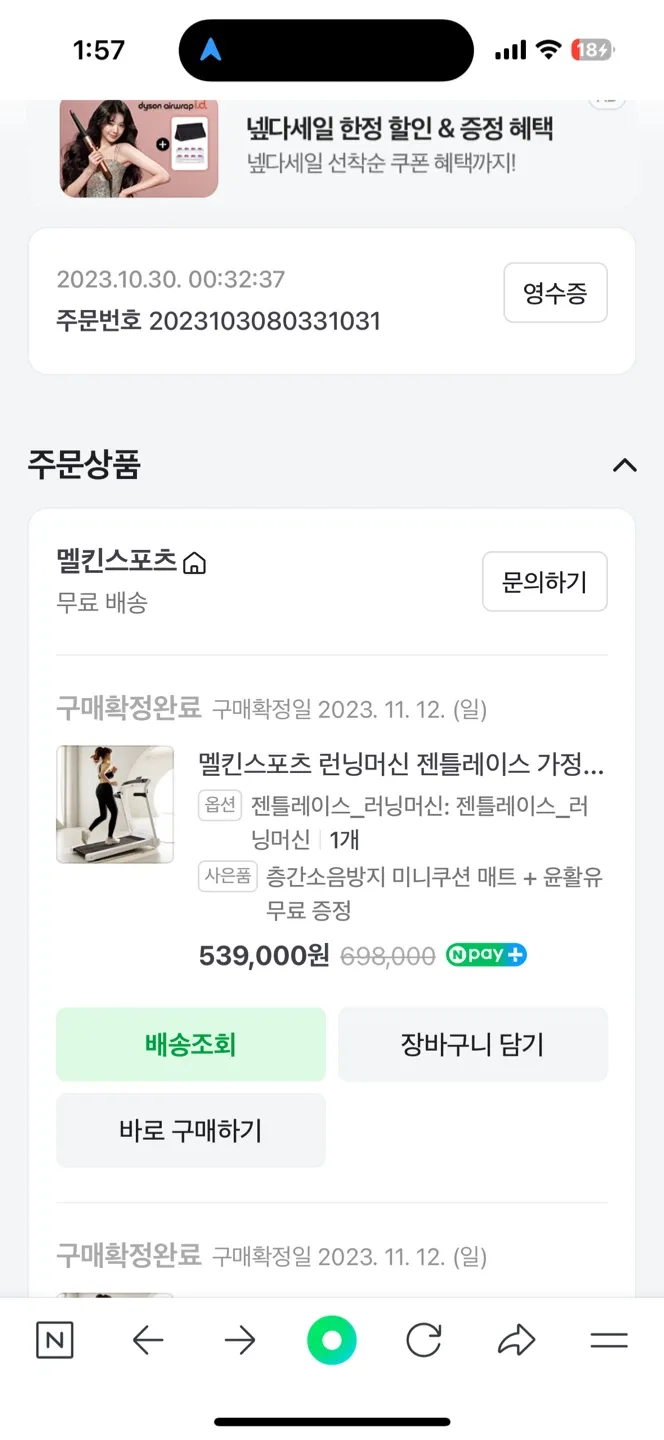Go back with the left arrow
664x1440 pixels.
[148, 1341]
